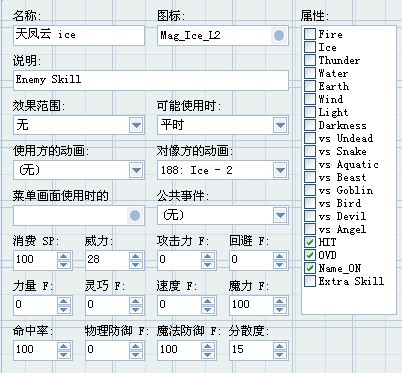Enable vs Undead attribute
The height and width of the screenshot is (373, 402).
coord(310,138)
